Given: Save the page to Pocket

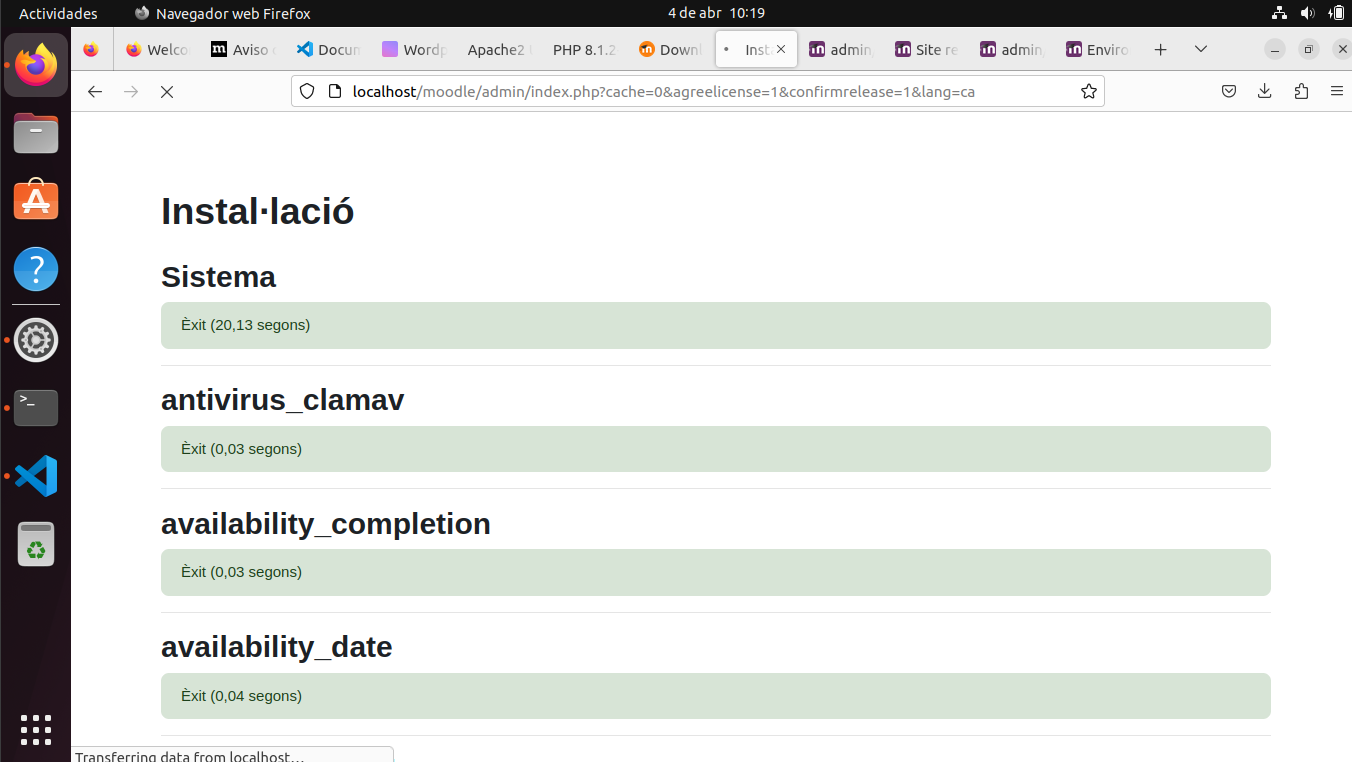Looking at the screenshot, I should pos(1229,90).
